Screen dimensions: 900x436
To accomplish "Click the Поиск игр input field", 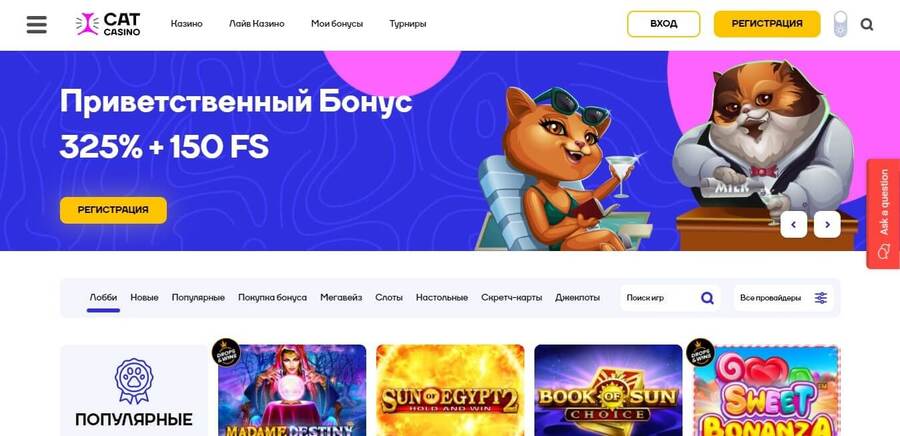I will click(659, 298).
